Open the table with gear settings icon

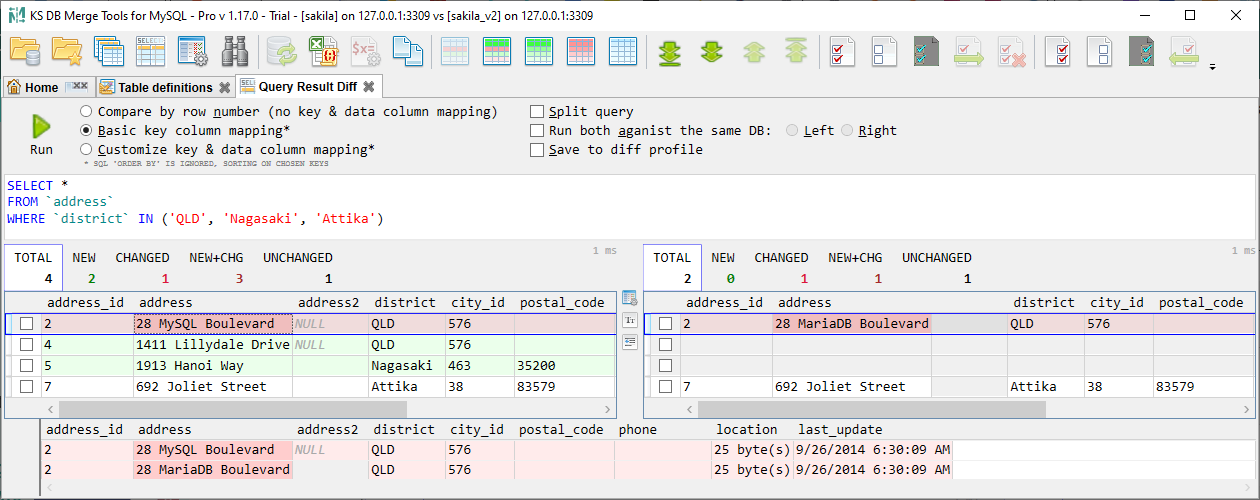coord(192,50)
